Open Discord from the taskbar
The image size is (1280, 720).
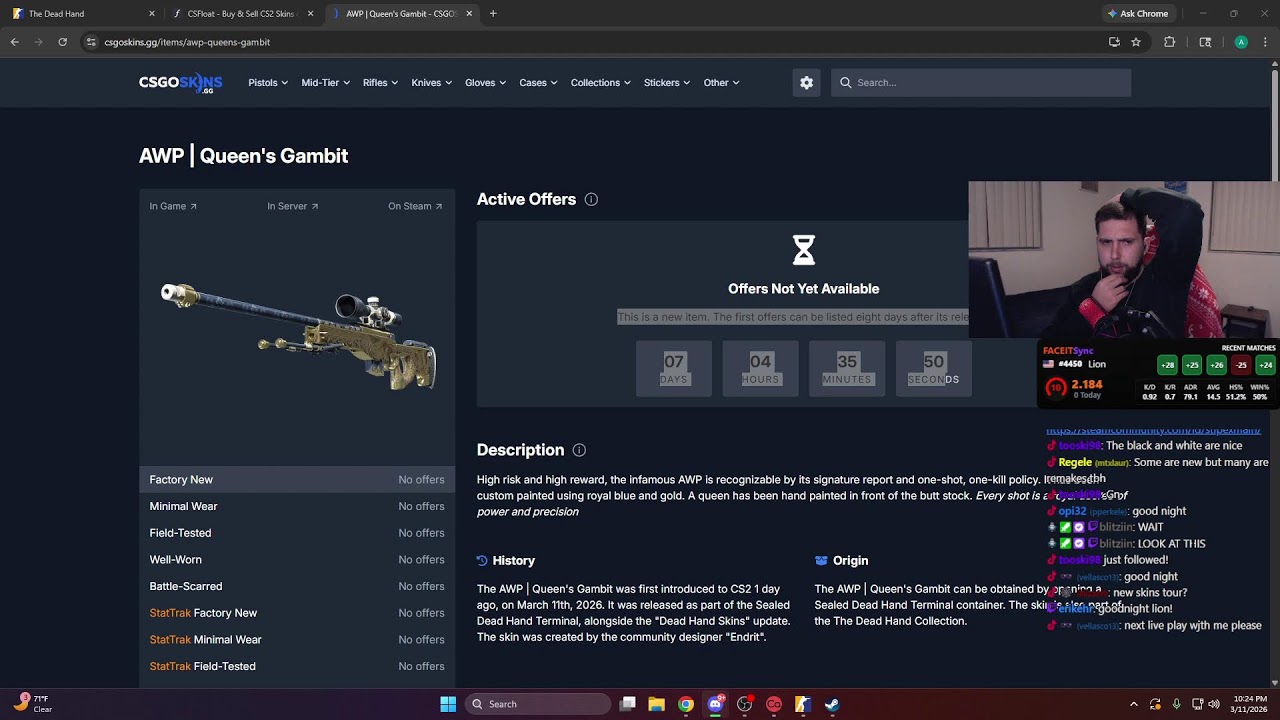(715, 704)
